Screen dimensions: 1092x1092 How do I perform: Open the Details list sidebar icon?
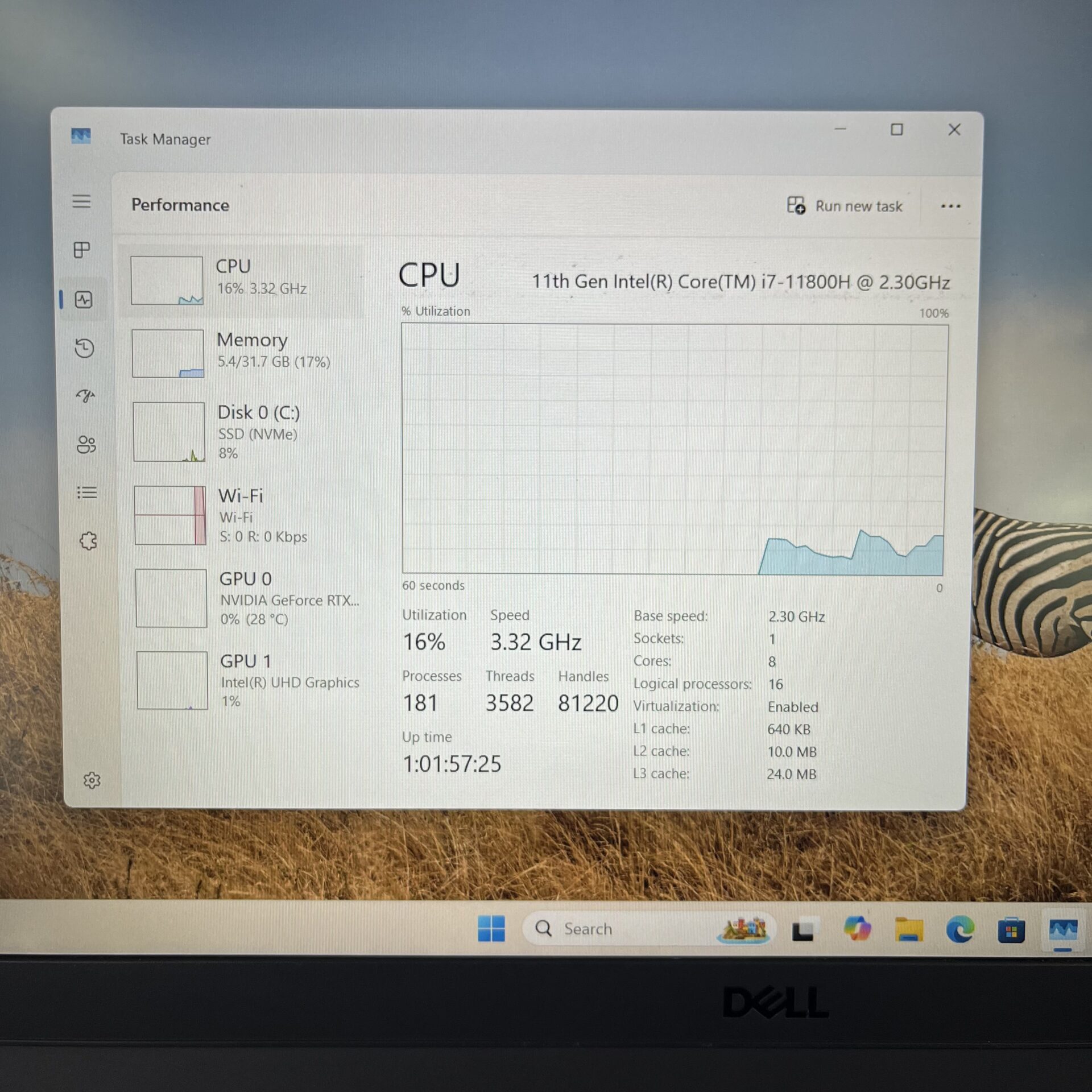point(87,493)
